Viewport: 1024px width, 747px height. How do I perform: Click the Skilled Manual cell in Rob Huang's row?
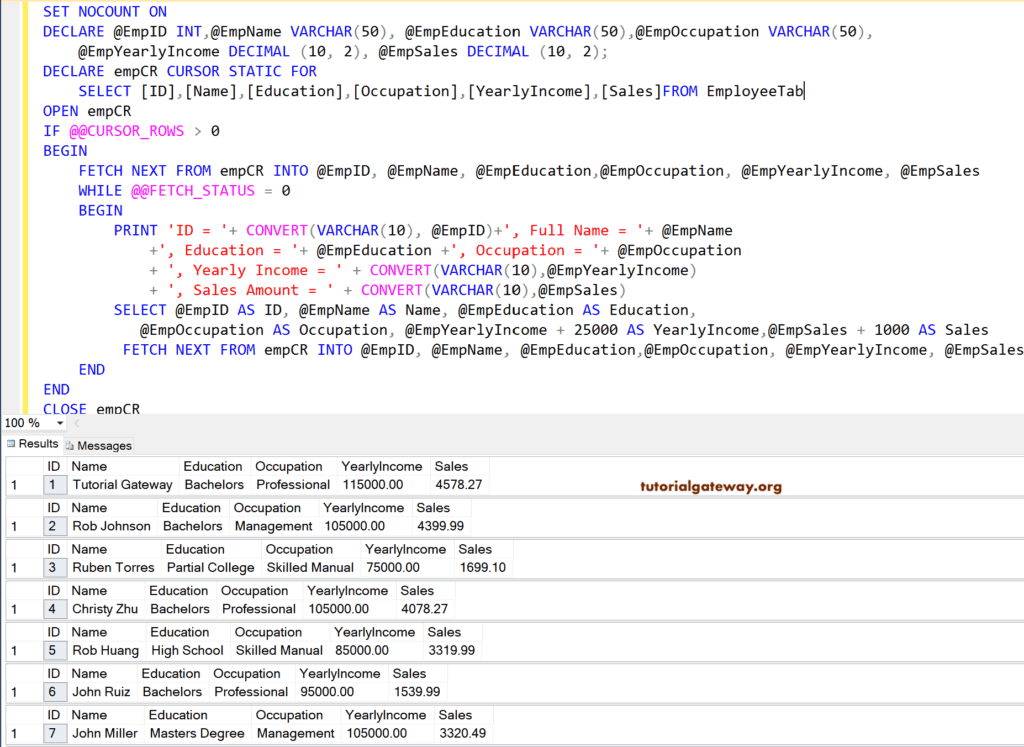coord(280,650)
